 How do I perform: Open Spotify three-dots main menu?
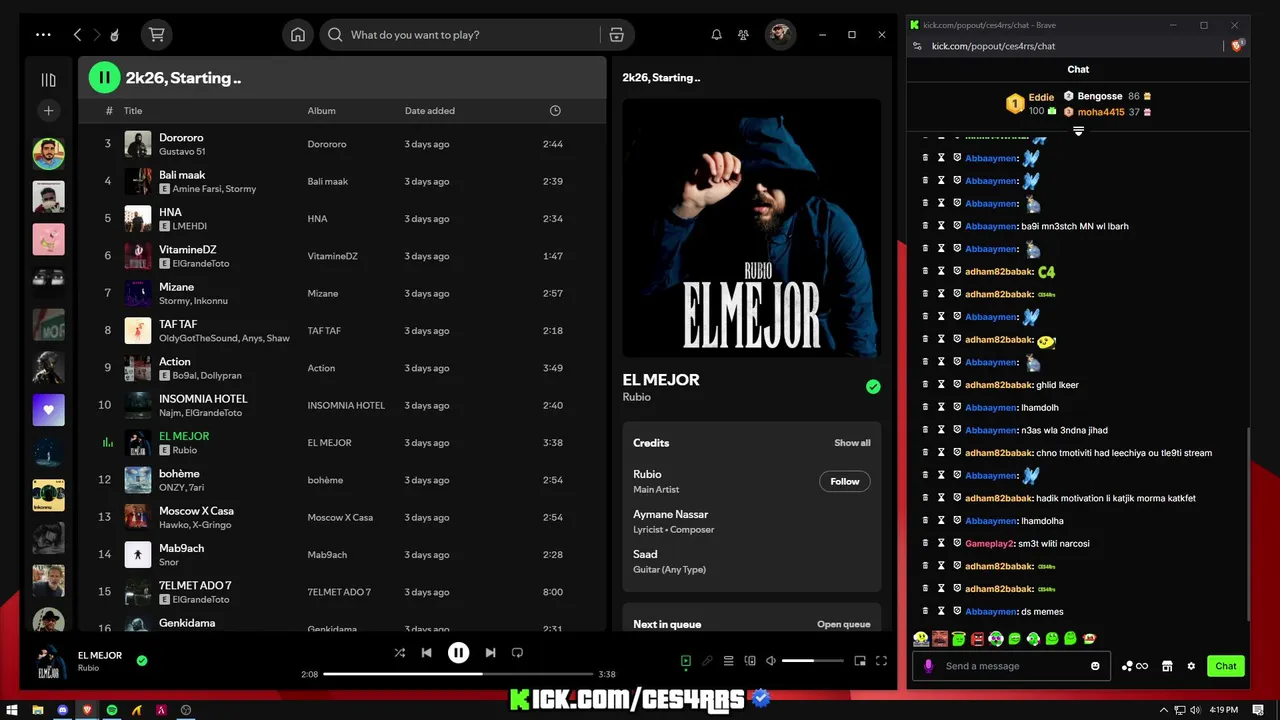click(43, 34)
